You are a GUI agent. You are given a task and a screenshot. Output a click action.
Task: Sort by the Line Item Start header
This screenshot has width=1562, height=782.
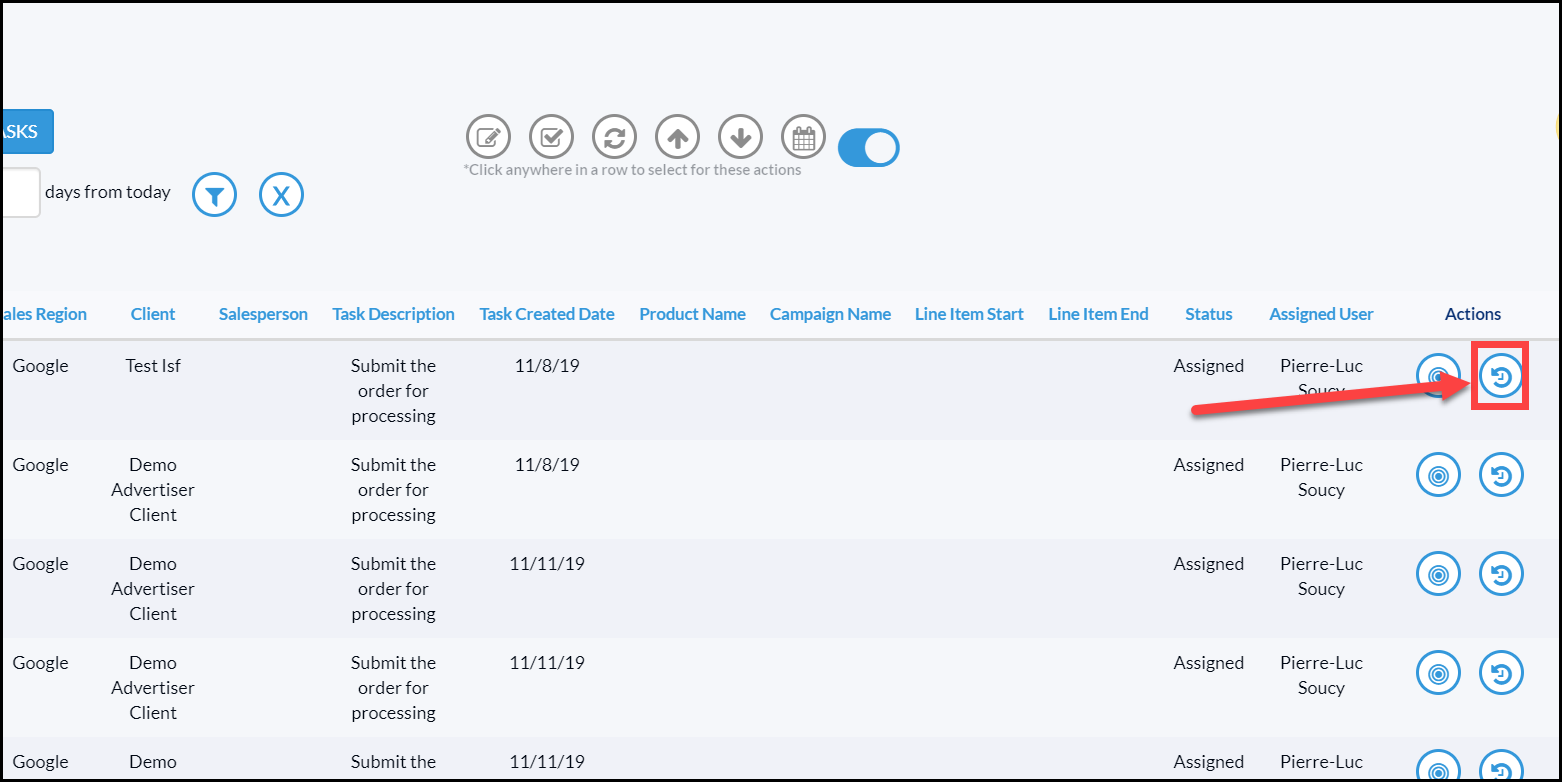(x=969, y=314)
